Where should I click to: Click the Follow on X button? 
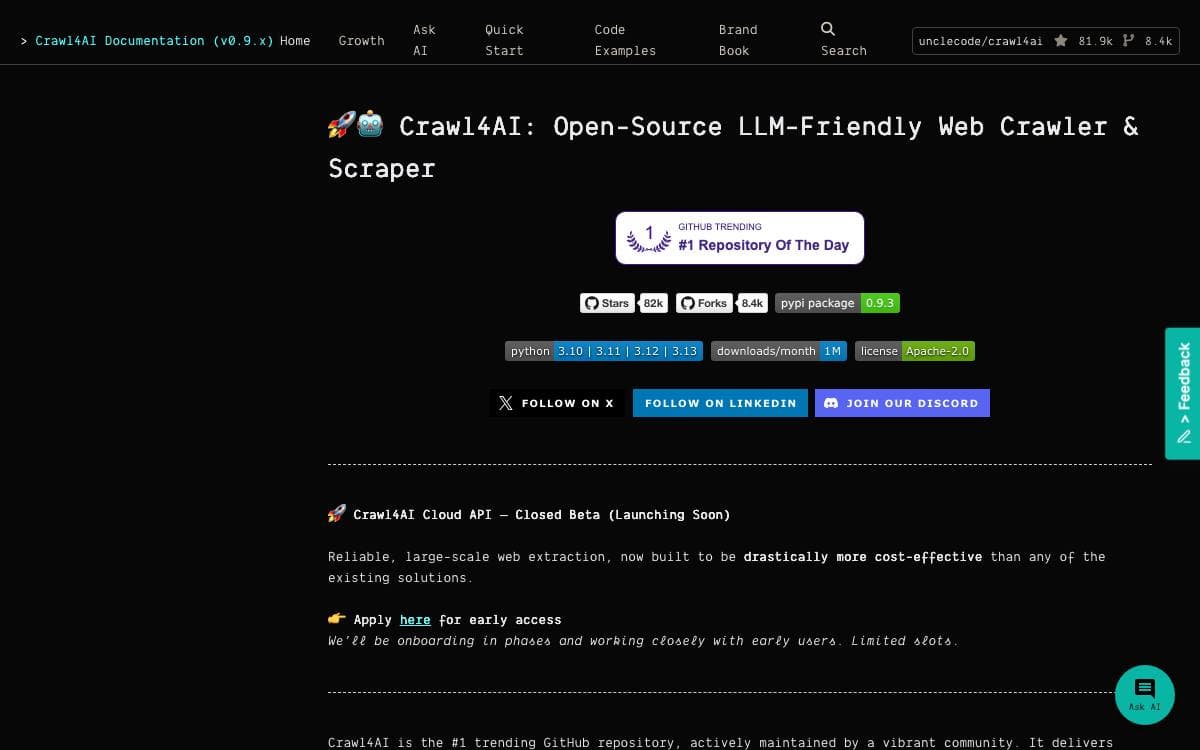pos(557,403)
